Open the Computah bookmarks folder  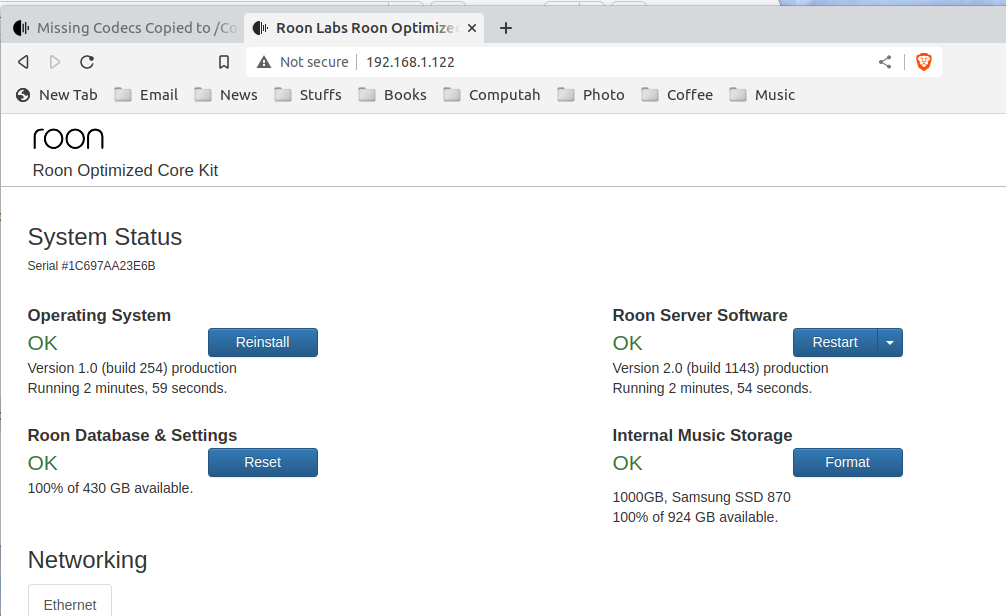tap(491, 95)
